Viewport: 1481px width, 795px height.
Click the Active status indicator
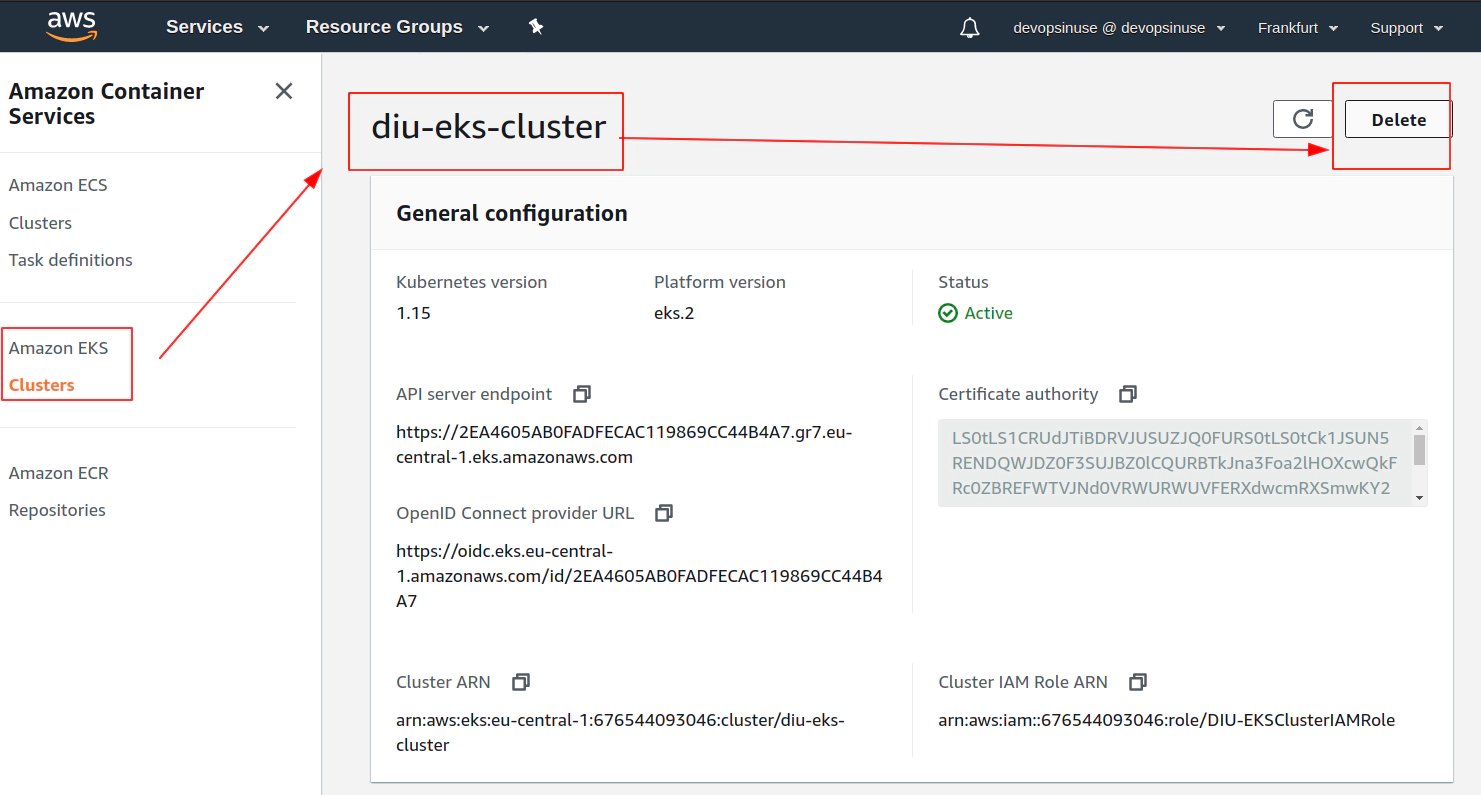coord(975,313)
